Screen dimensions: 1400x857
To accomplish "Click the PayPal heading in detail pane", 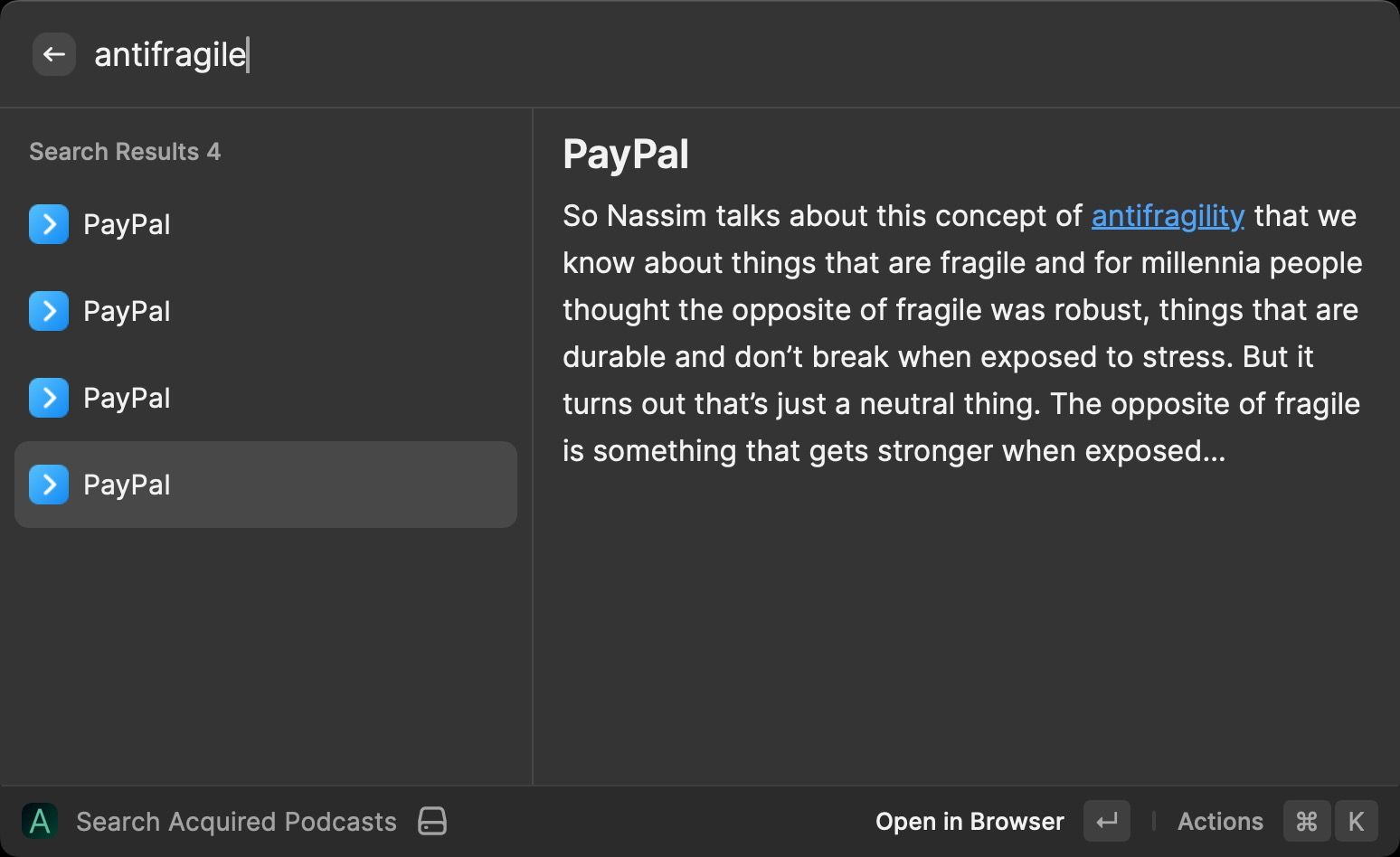I will click(x=626, y=155).
